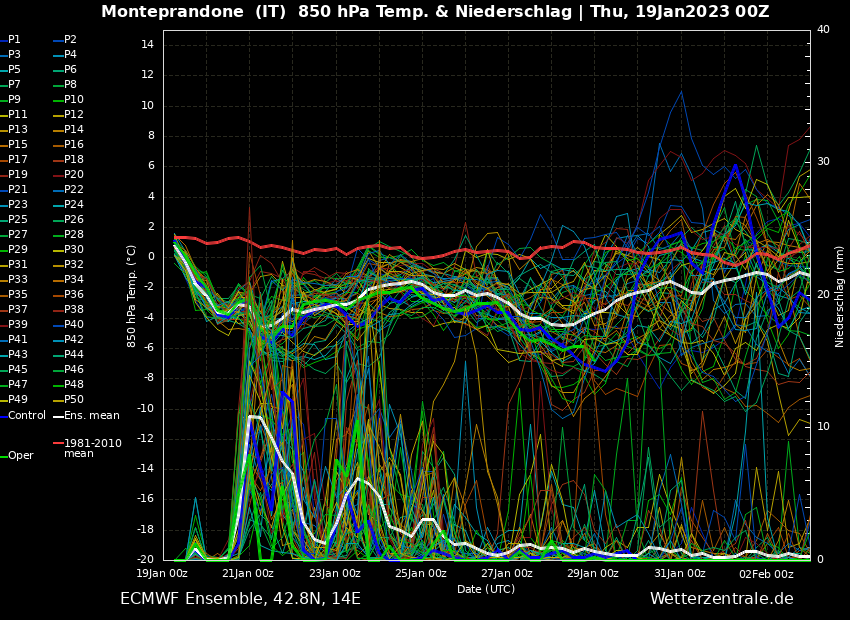Select the P39 legend entry
Image resolution: width=850 pixels, height=620 pixels.
click(17, 325)
